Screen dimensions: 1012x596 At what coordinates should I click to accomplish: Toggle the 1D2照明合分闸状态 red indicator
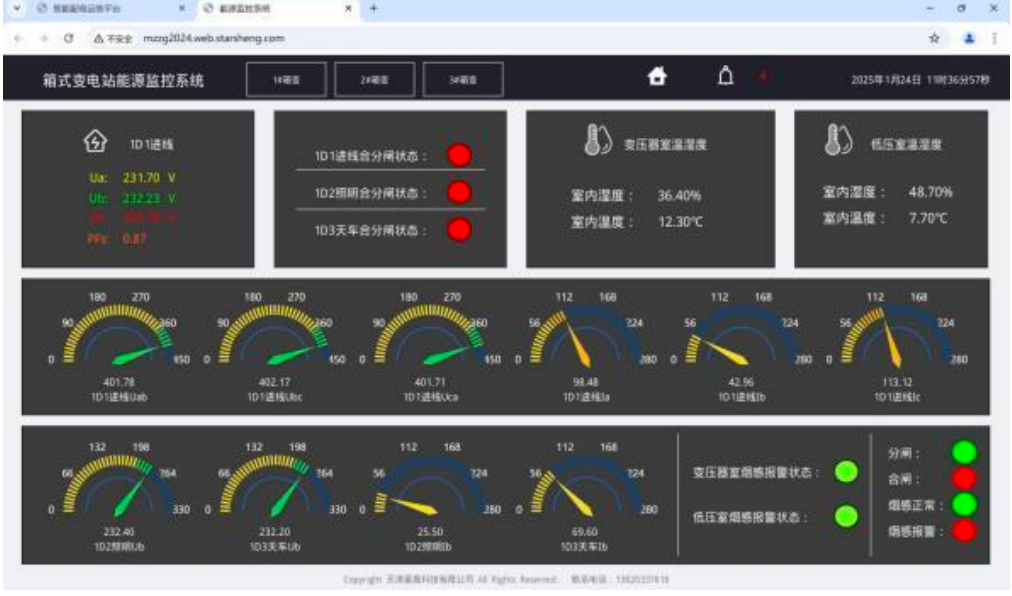pos(460,192)
